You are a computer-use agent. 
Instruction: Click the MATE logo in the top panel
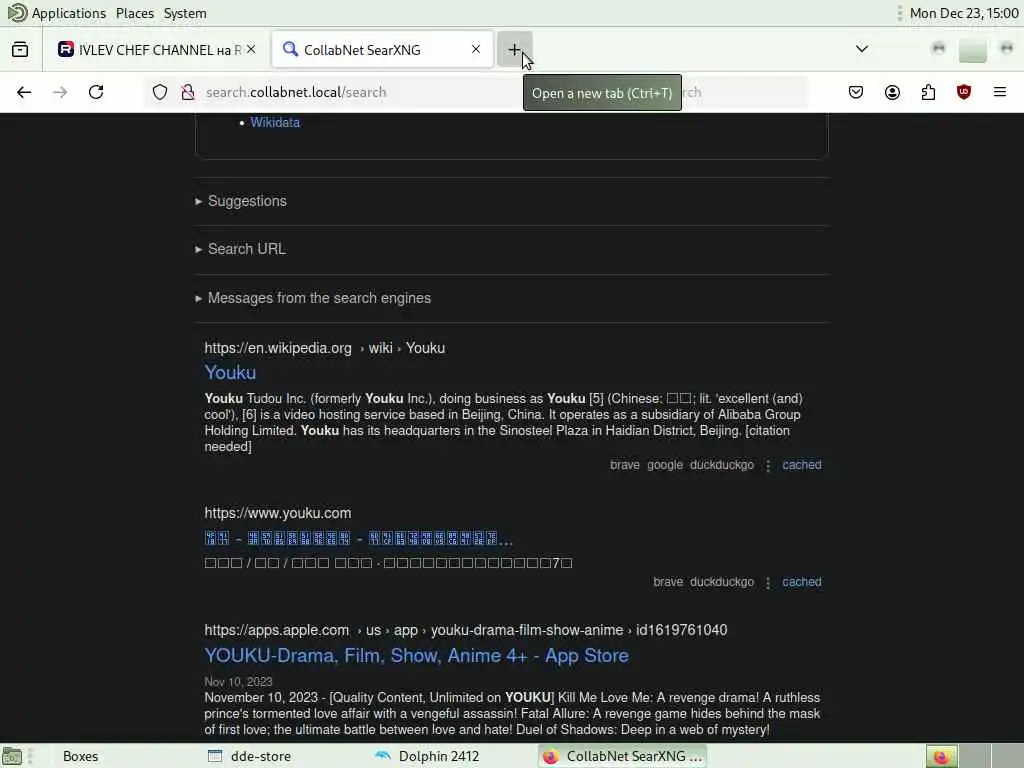pyautogui.click(x=18, y=13)
